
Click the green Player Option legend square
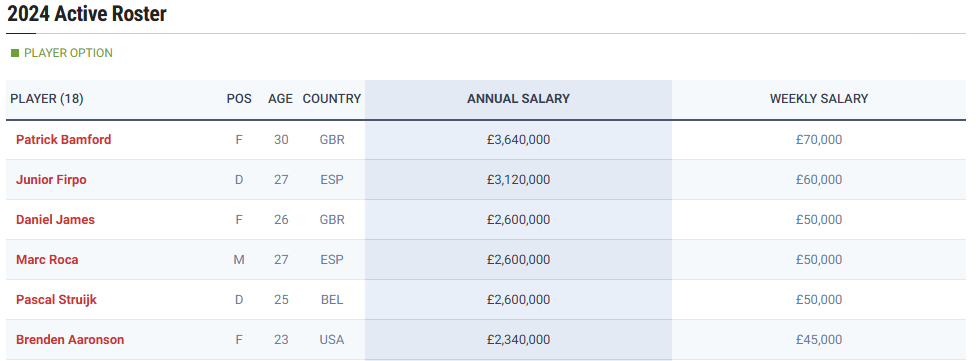(15, 54)
